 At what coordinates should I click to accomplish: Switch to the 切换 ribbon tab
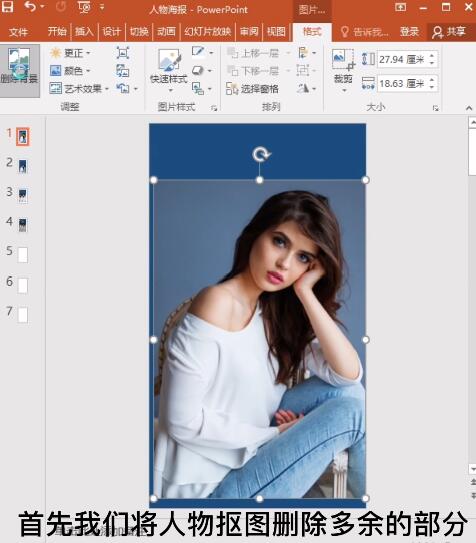[139, 32]
